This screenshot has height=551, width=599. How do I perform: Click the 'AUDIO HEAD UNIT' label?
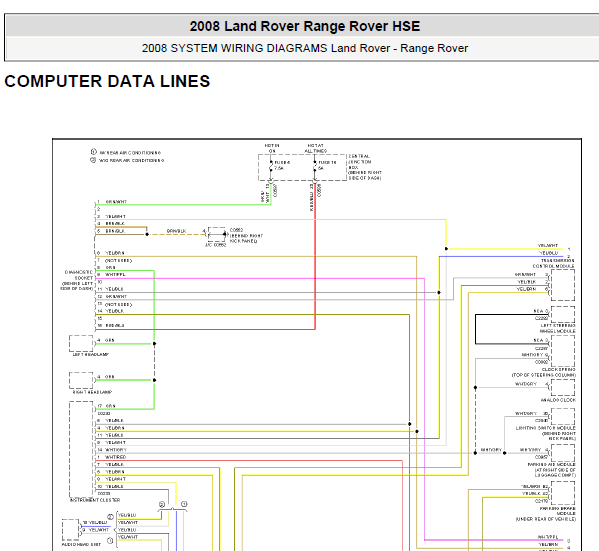click(x=81, y=544)
